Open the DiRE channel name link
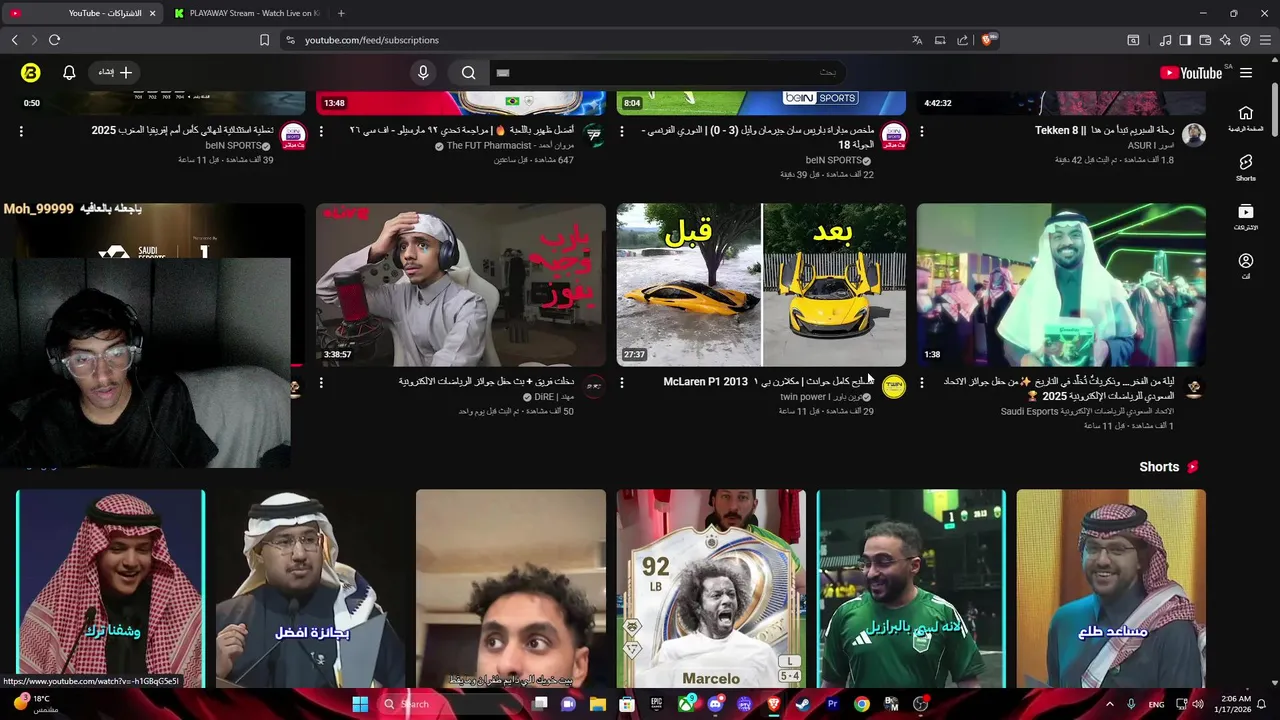 pyautogui.click(x=554, y=397)
